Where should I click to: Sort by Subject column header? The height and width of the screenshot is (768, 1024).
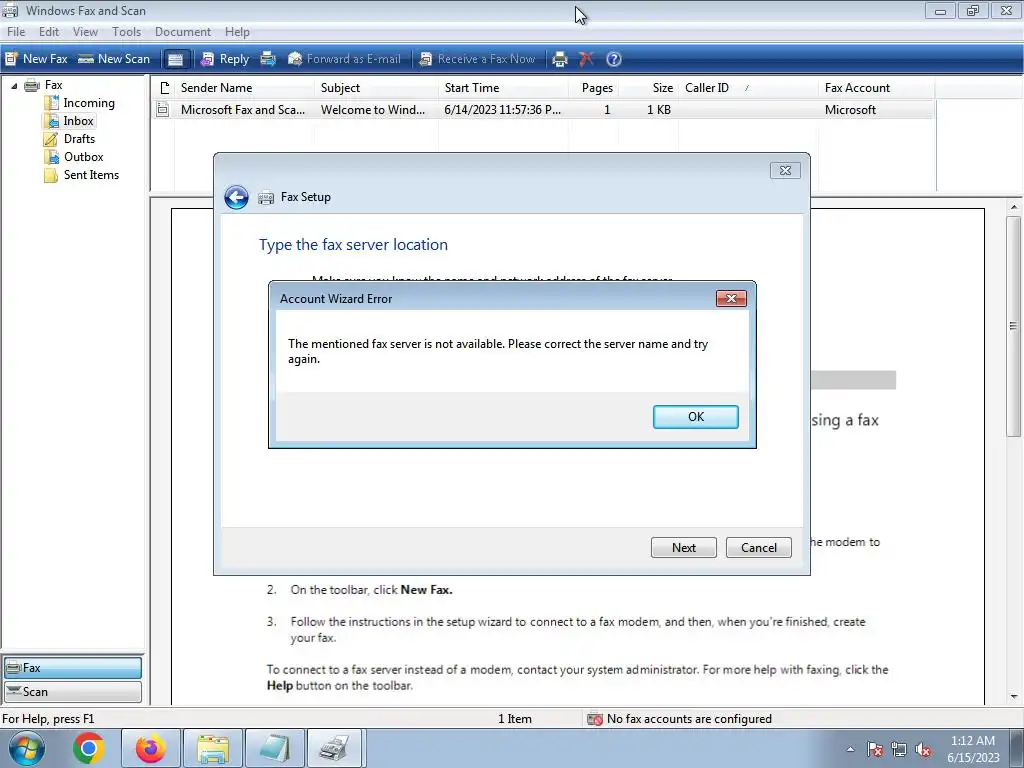click(x=376, y=88)
